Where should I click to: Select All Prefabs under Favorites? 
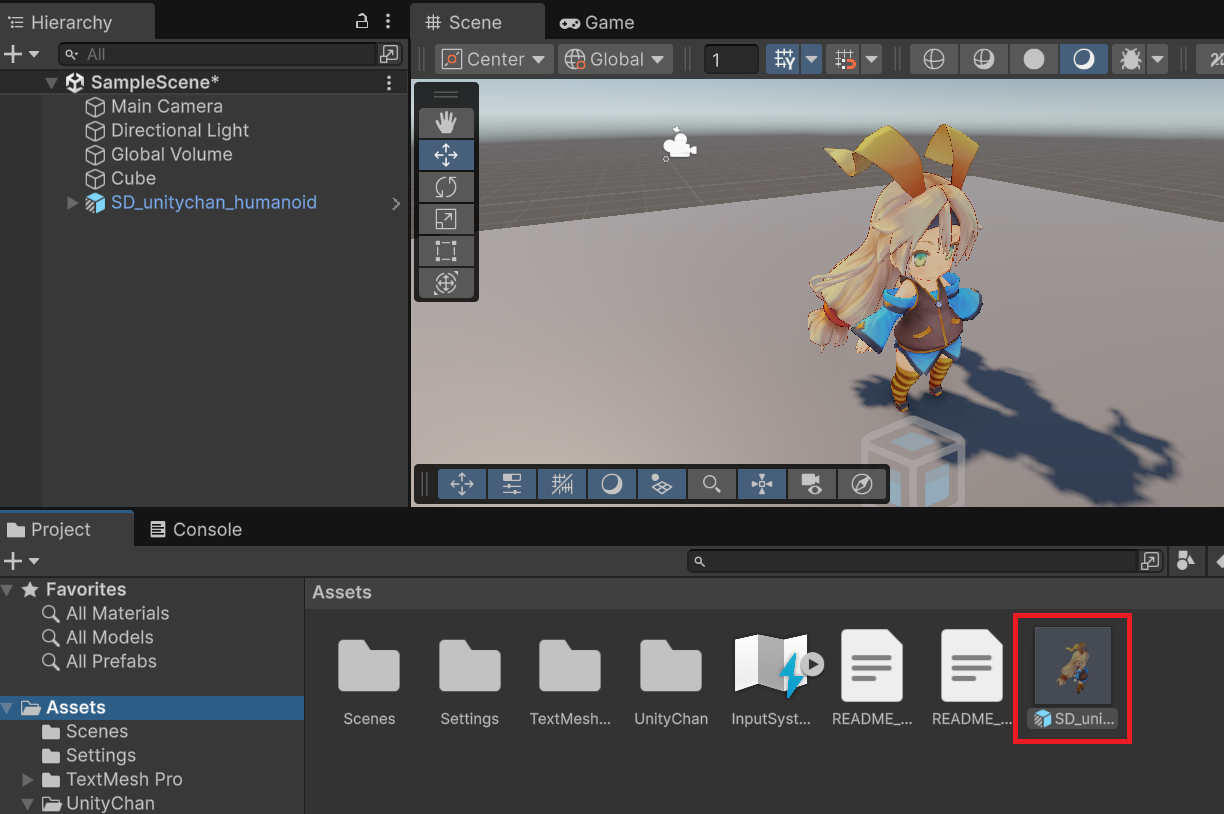coord(110,661)
